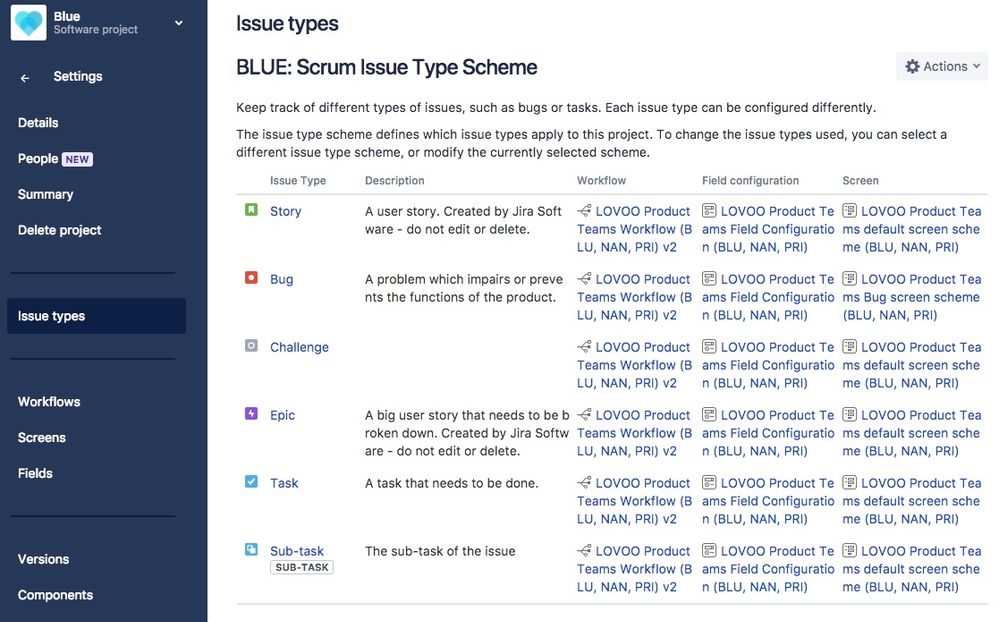Open Bug screen scheme link

coord(912,298)
